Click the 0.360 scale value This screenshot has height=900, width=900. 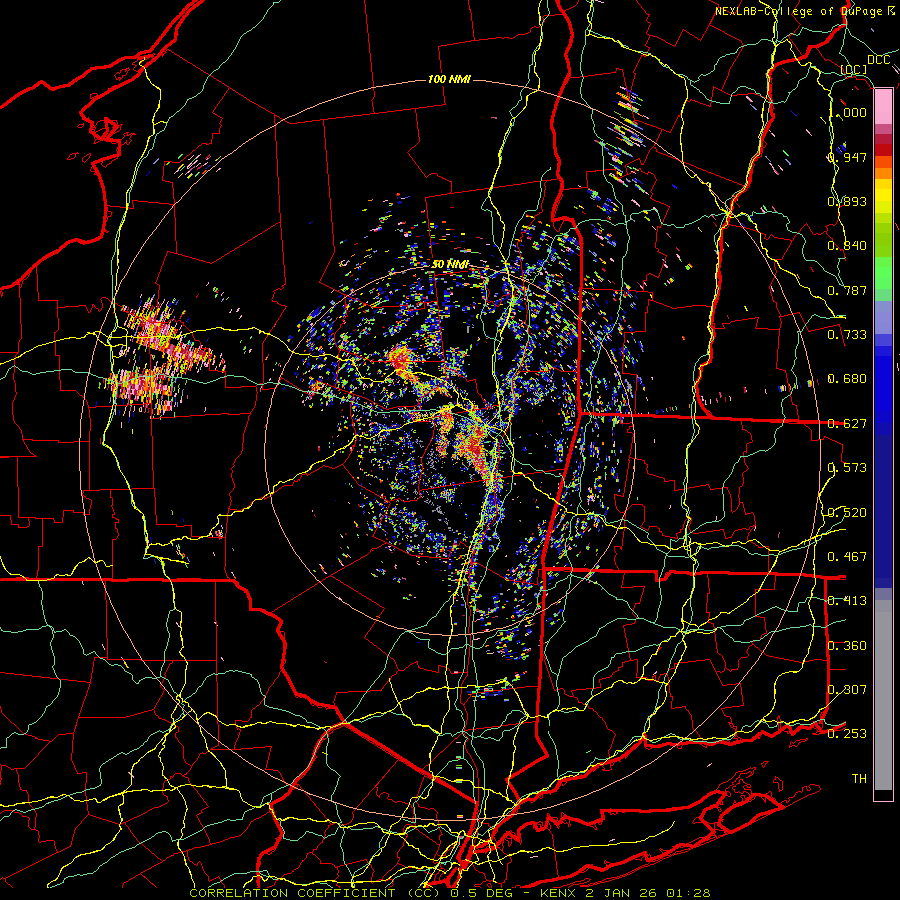pos(847,646)
